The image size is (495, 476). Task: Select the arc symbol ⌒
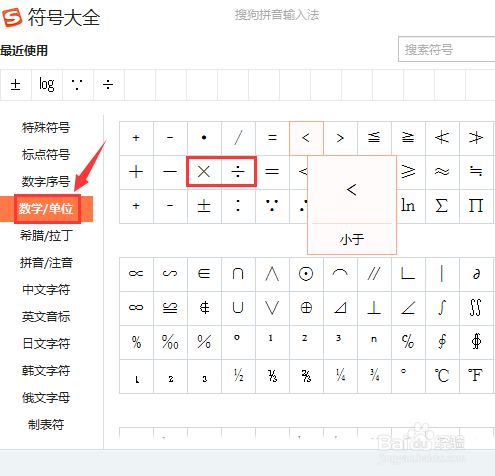click(340, 274)
